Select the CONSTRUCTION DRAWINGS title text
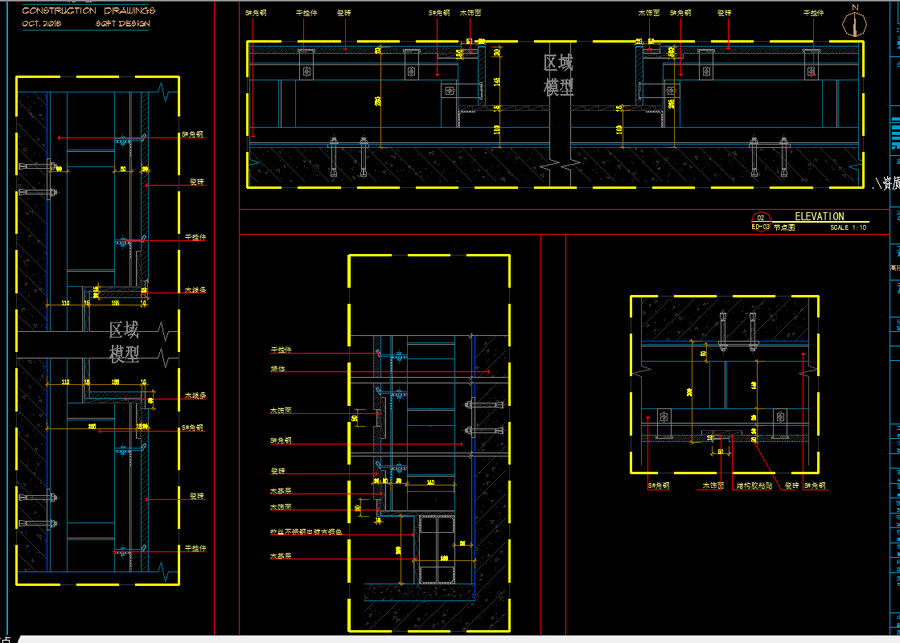This screenshot has width=900, height=643. pyautogui.click(x=88, y=11)
